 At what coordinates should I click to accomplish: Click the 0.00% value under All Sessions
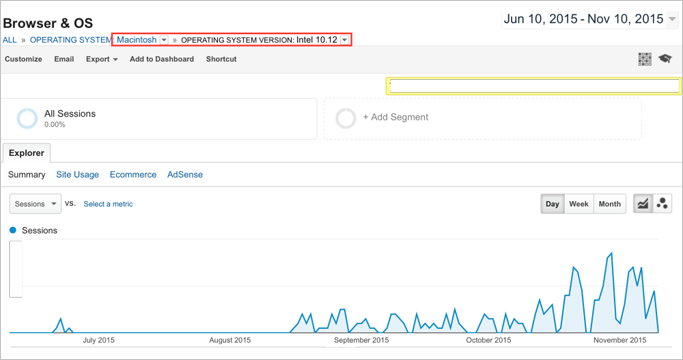tap(54, 125)
